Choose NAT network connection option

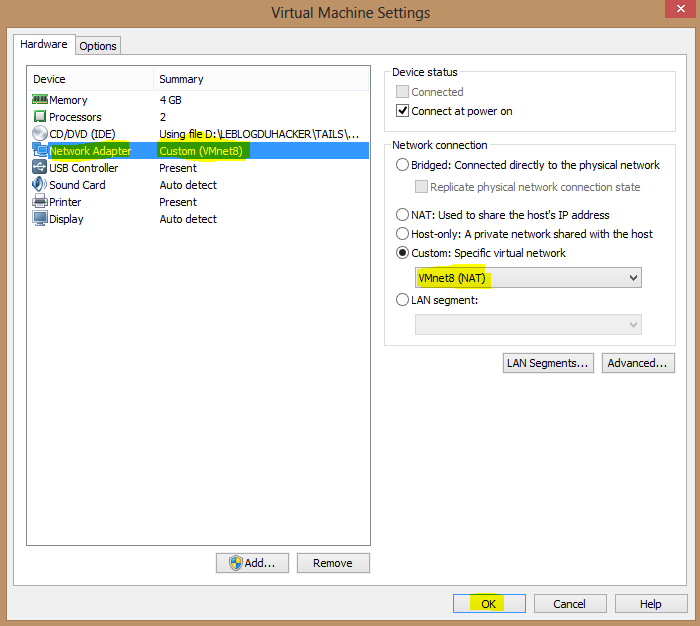(x=402, y=215)
